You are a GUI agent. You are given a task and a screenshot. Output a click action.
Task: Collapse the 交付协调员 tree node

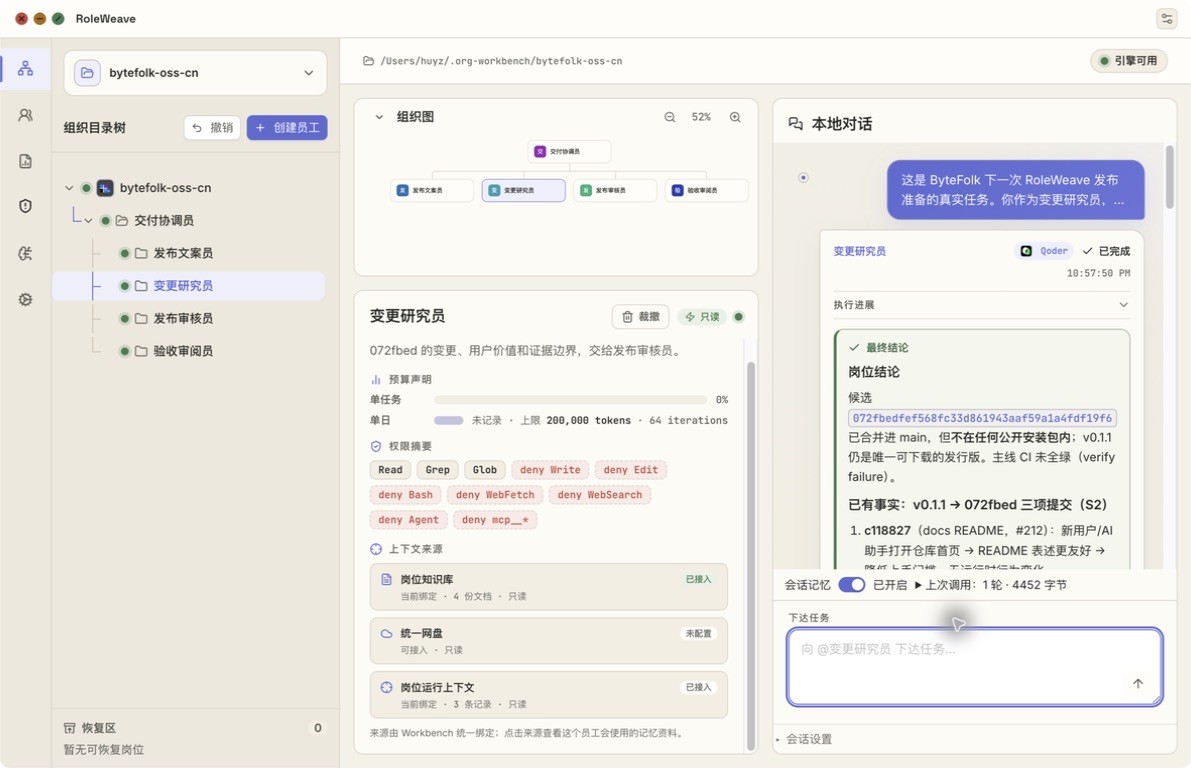click(x=89, y=220)
